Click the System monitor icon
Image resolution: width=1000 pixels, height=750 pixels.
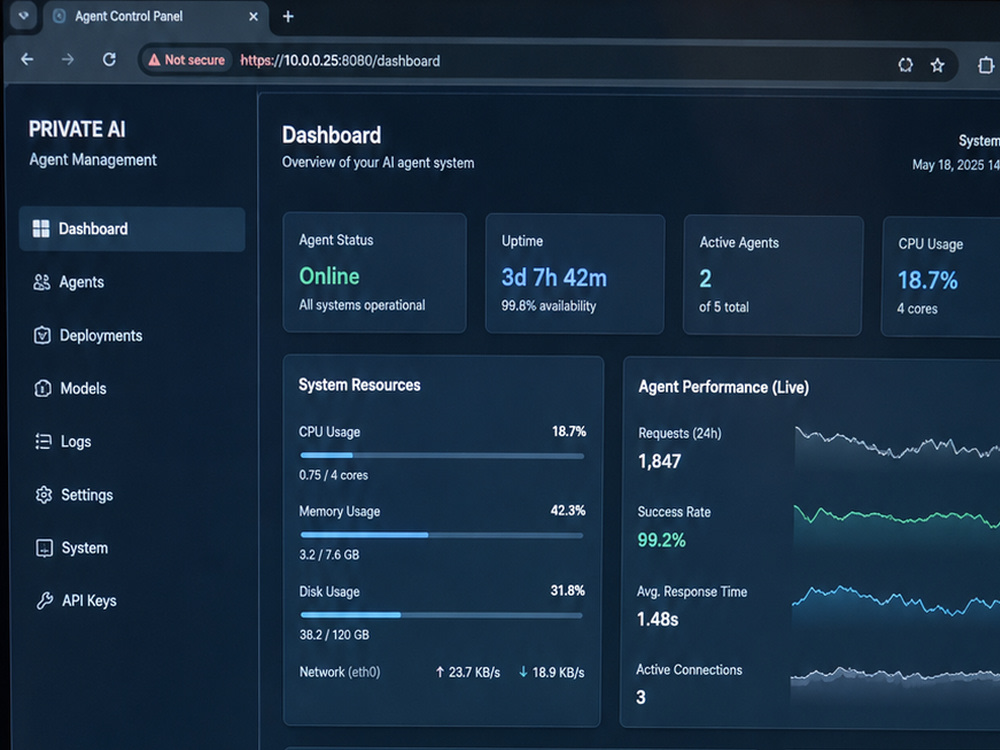click(x=45, y=548)
